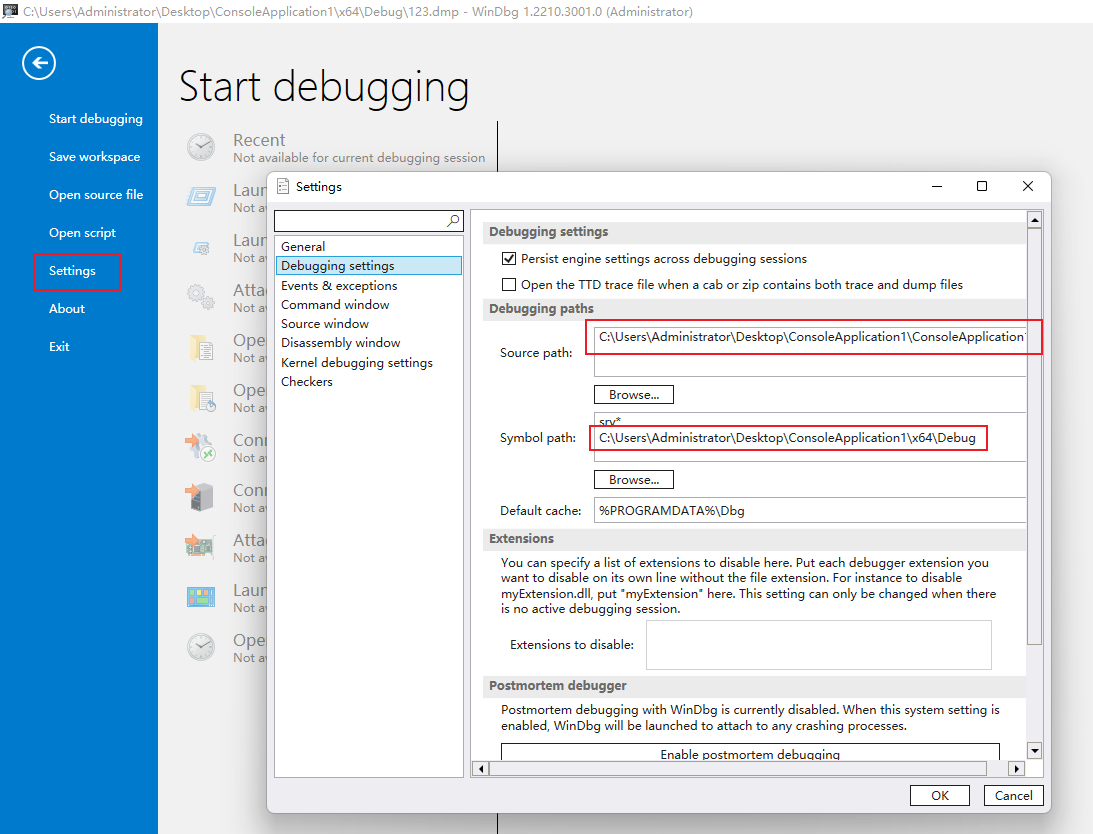Viewport: 1093px width, 834px height.
Task: Click the back arrow circle icon
Action: point(39,64)
